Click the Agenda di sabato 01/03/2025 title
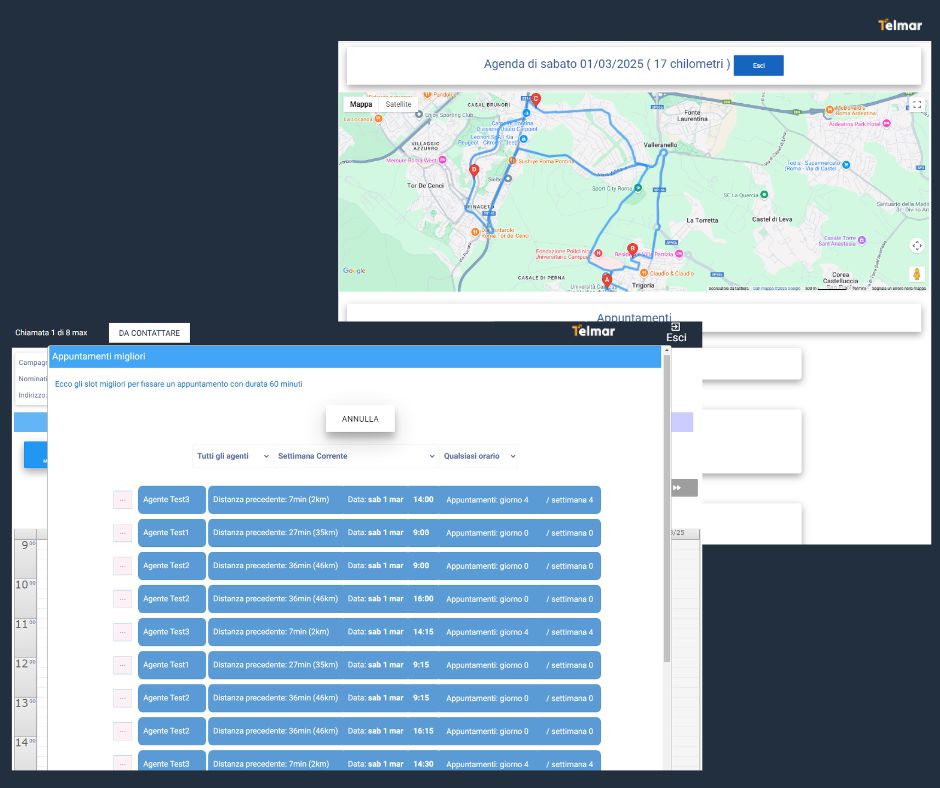The image size is (940, 788). click(x=607, y=64)
